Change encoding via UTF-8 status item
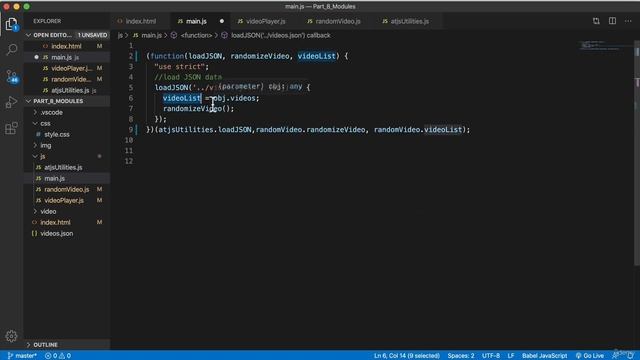The image size is (640, 360). [x=491, y=356]
